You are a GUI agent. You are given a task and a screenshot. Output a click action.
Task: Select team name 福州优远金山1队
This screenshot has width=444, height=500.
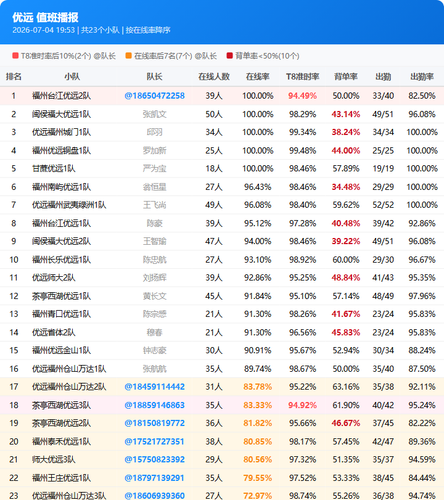[61, 350]
